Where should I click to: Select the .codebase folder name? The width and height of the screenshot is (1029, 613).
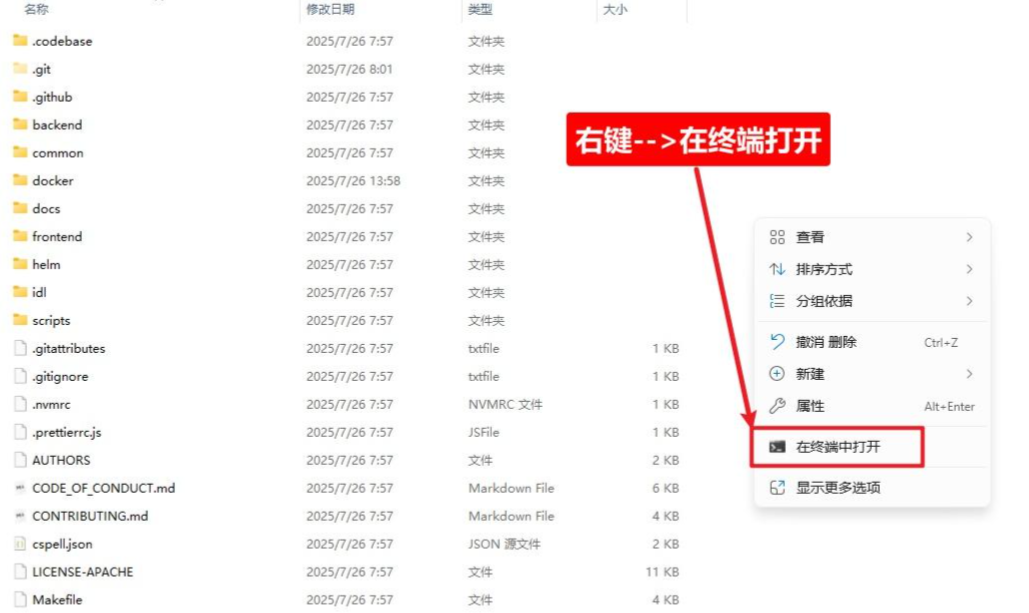pyautogui.click(x=62, y=41)
